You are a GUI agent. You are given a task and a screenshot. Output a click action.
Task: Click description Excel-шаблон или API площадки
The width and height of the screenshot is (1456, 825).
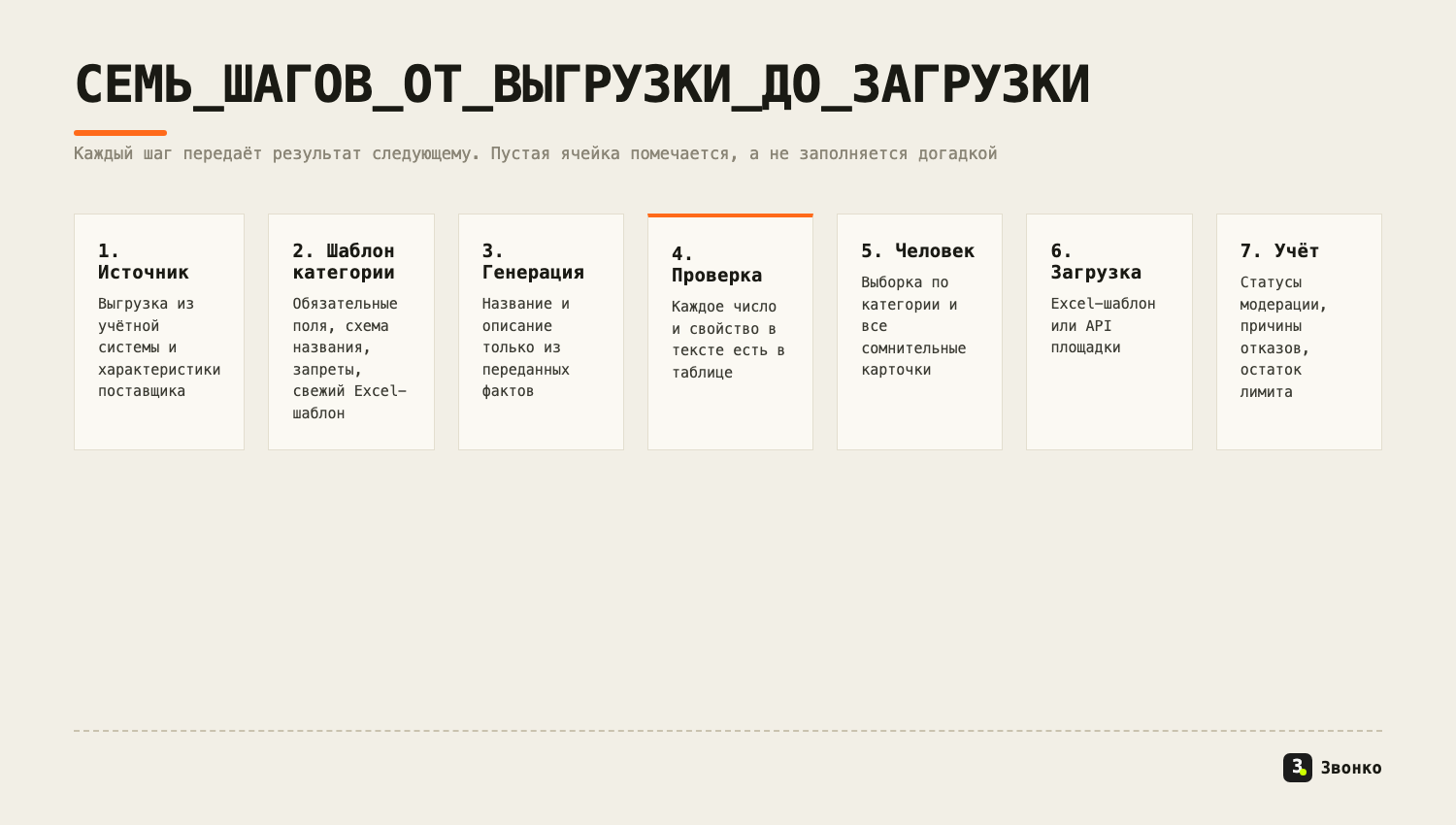pyautogui.click(x=1103, y=325)
